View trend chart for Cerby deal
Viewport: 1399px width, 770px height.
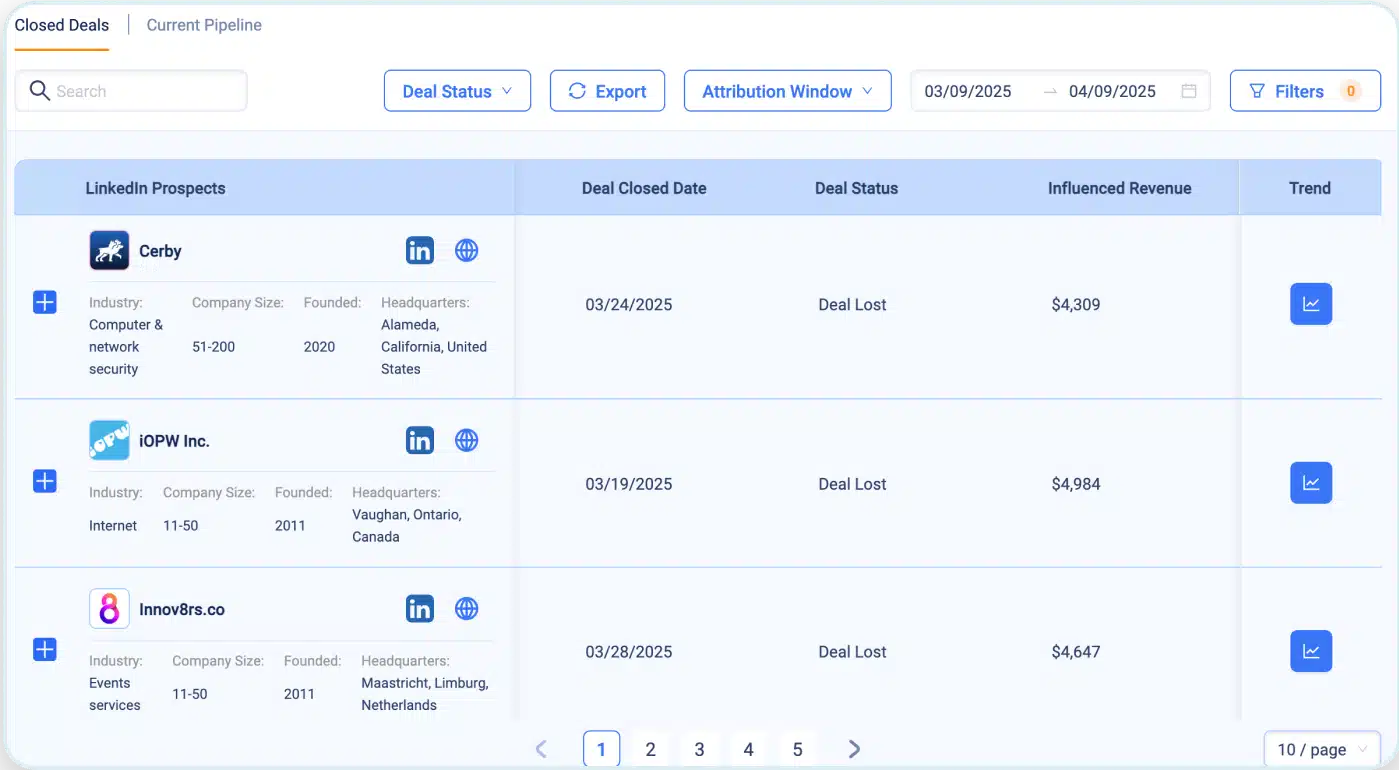pos(1310,304)
